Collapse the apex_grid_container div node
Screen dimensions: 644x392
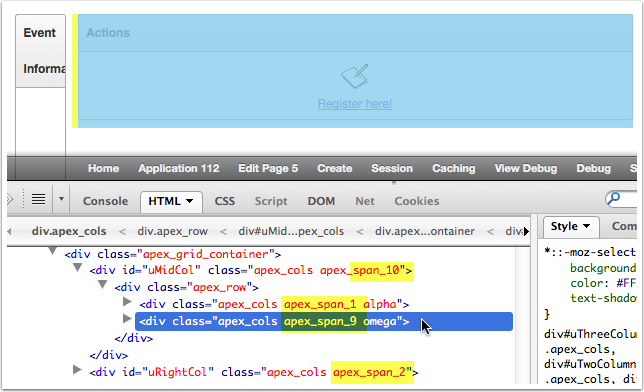[x=53, y=251]
